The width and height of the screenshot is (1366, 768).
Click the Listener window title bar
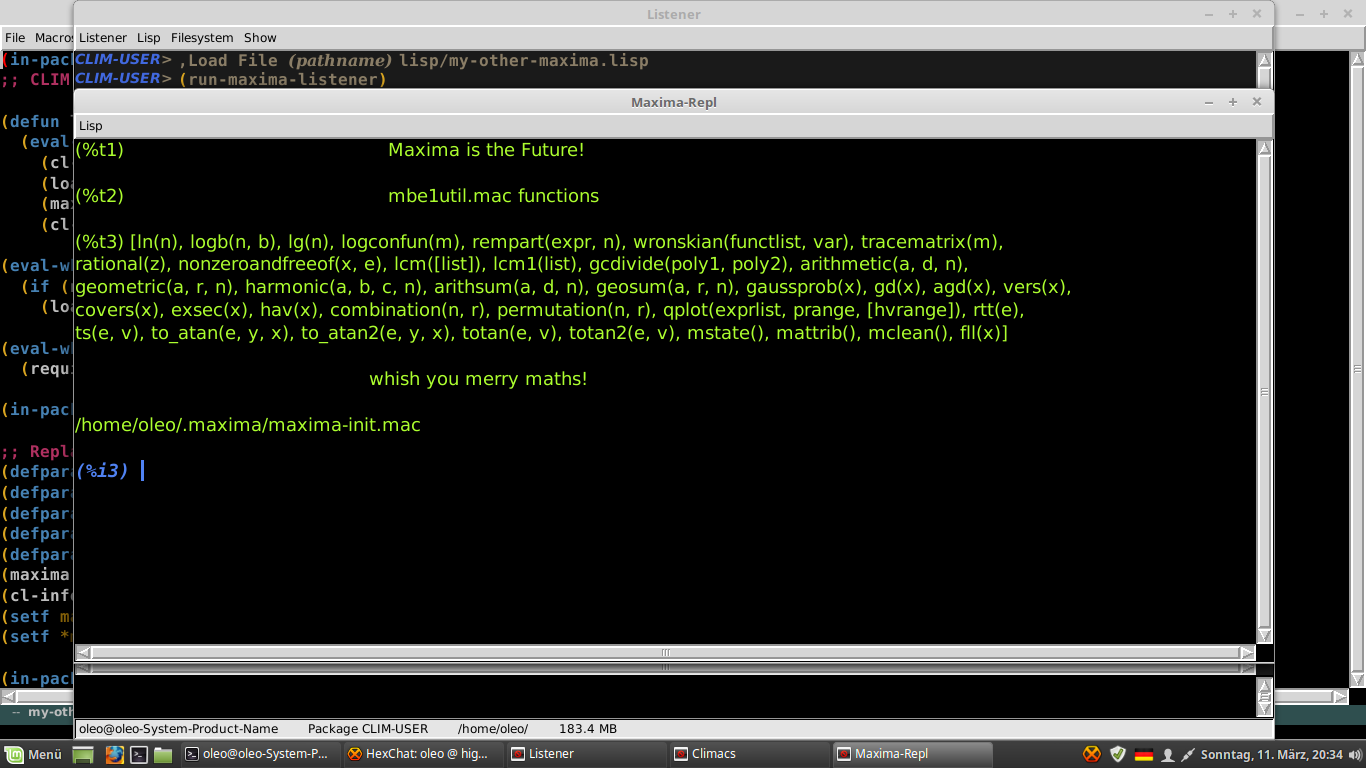pos(674,14)
